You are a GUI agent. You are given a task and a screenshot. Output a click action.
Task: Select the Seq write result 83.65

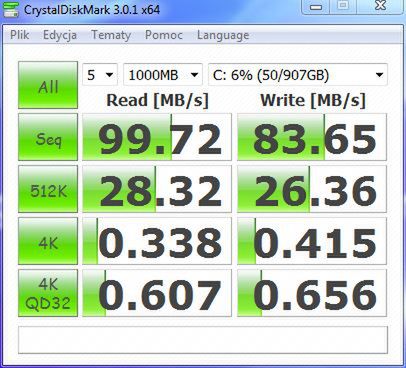[312, 137]
